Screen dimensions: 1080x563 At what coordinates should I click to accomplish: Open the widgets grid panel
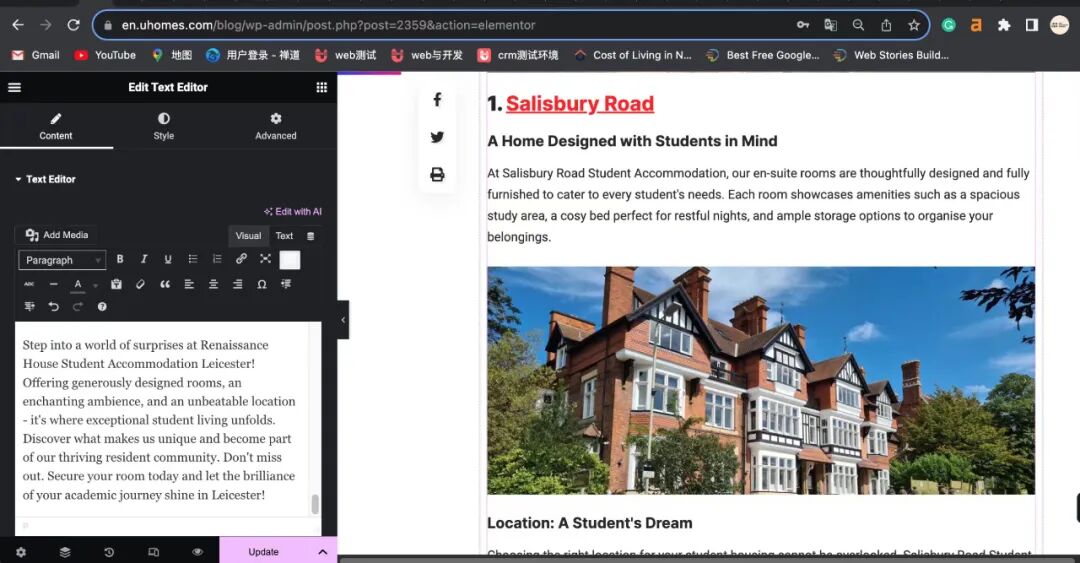[321, 88]
